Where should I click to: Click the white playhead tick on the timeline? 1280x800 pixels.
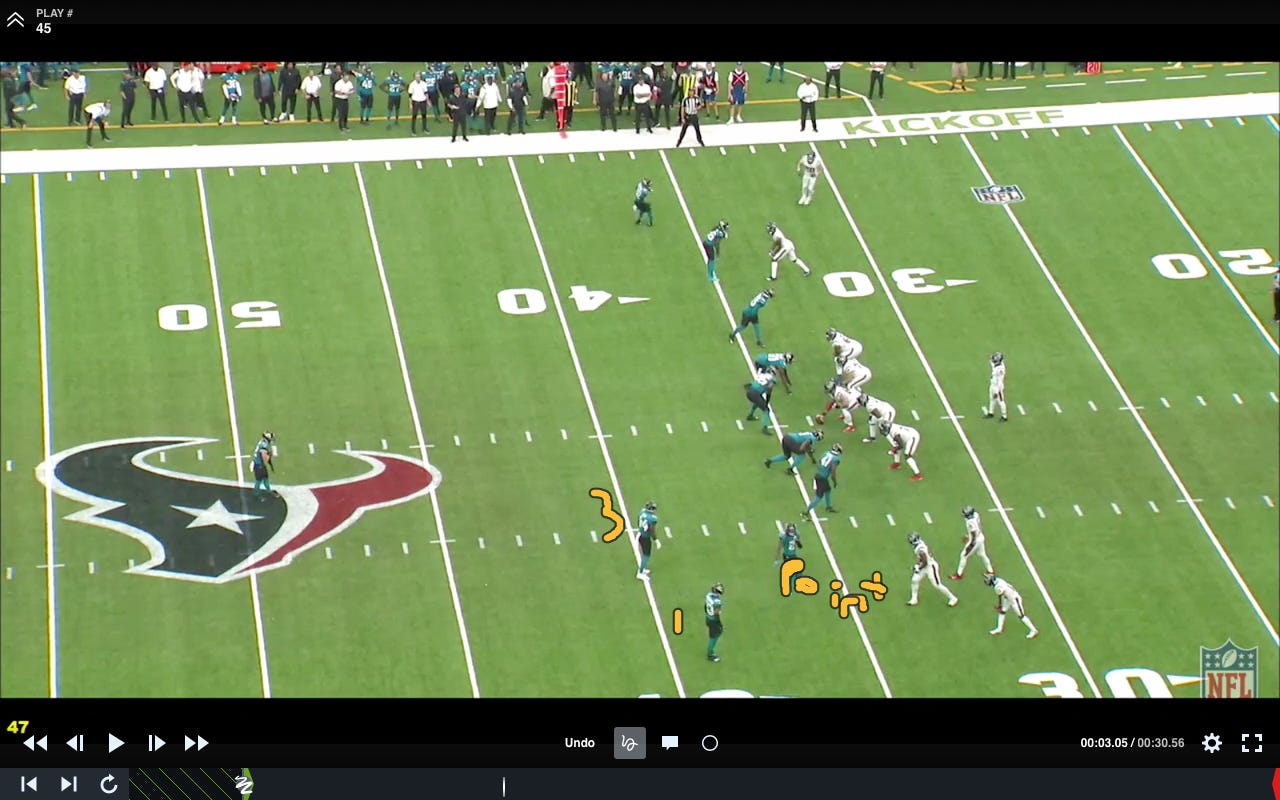[504, 787]
